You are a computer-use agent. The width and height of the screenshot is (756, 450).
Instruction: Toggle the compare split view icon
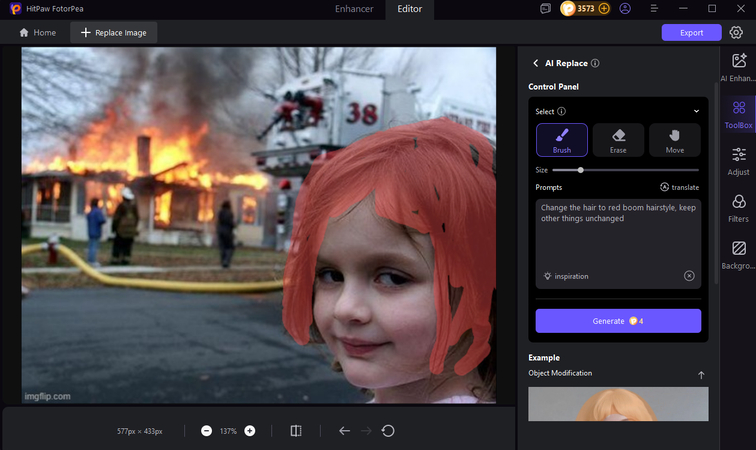[296, 430]
